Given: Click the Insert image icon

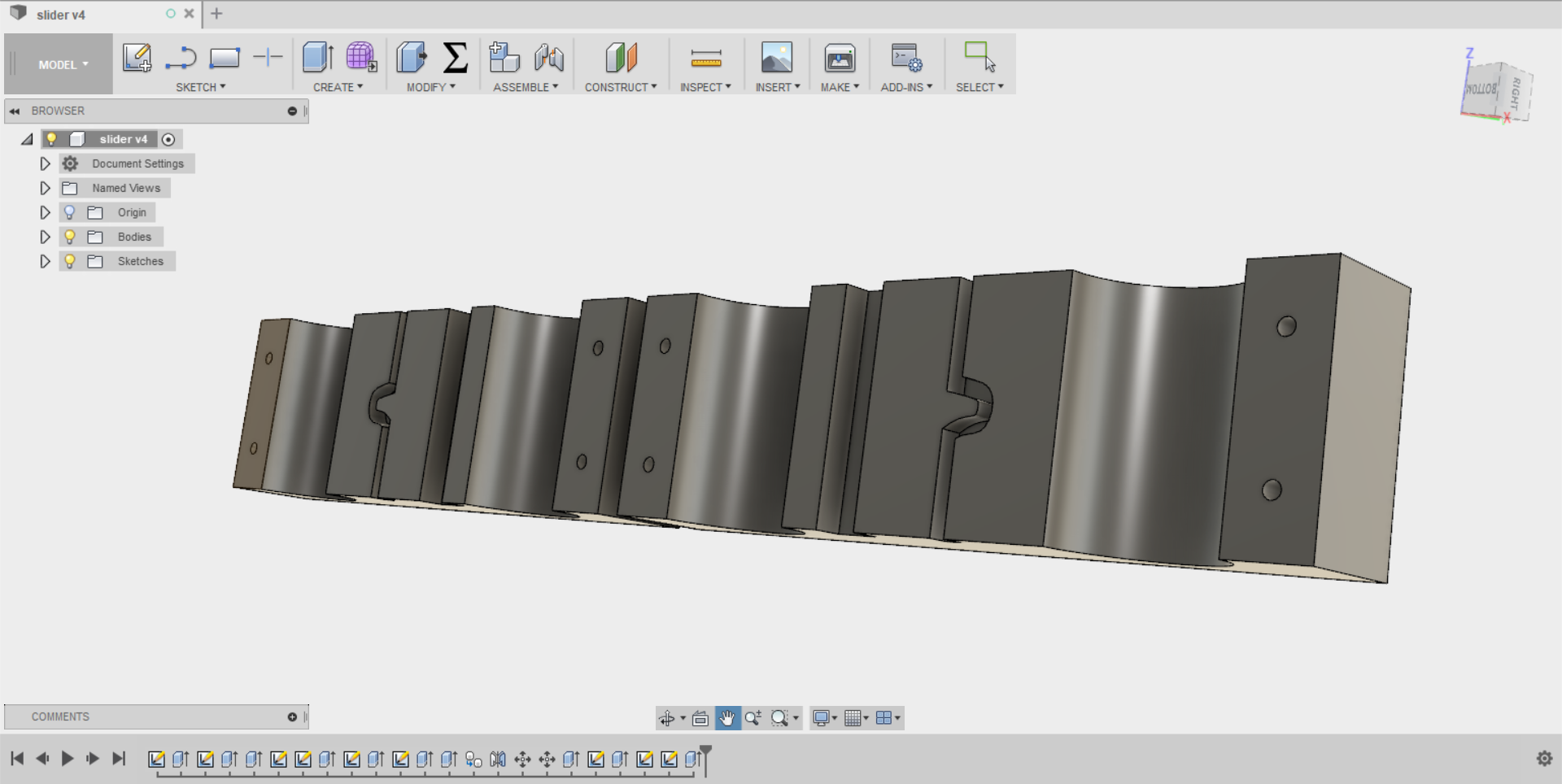Looking at the screenshot, I should click(x=776, y=58).
